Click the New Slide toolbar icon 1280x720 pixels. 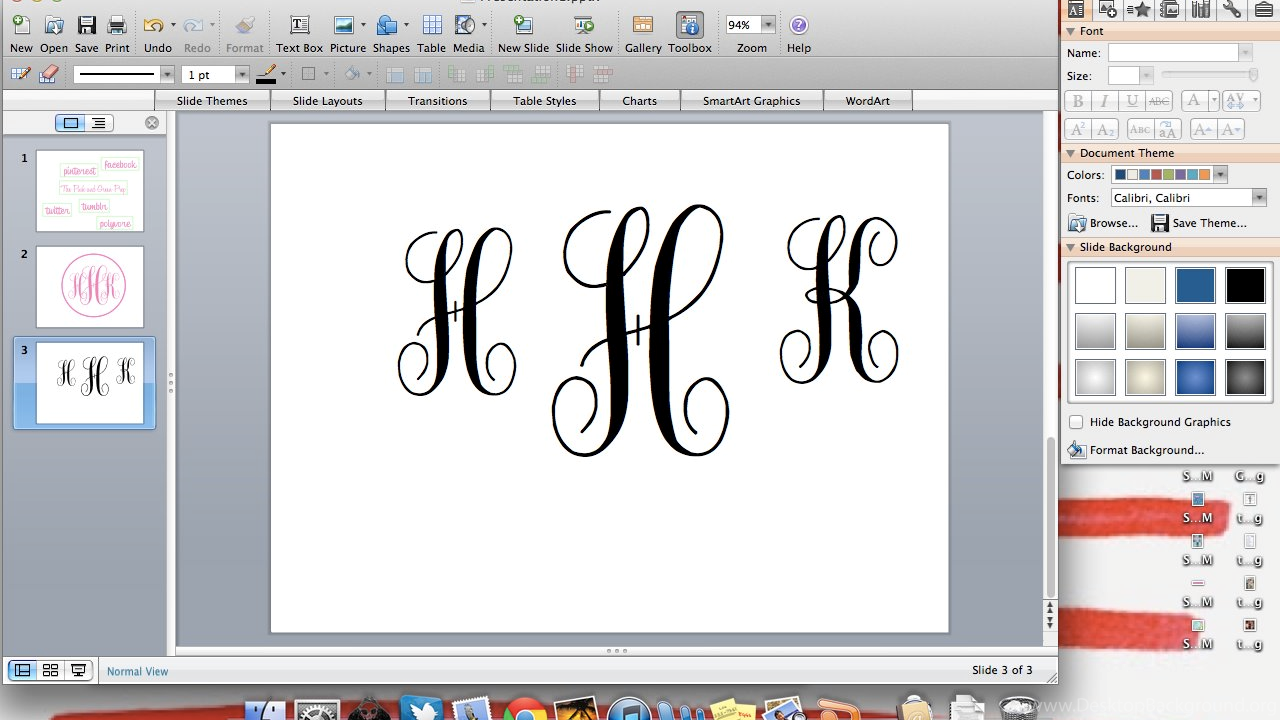click(x=522, y=26)
